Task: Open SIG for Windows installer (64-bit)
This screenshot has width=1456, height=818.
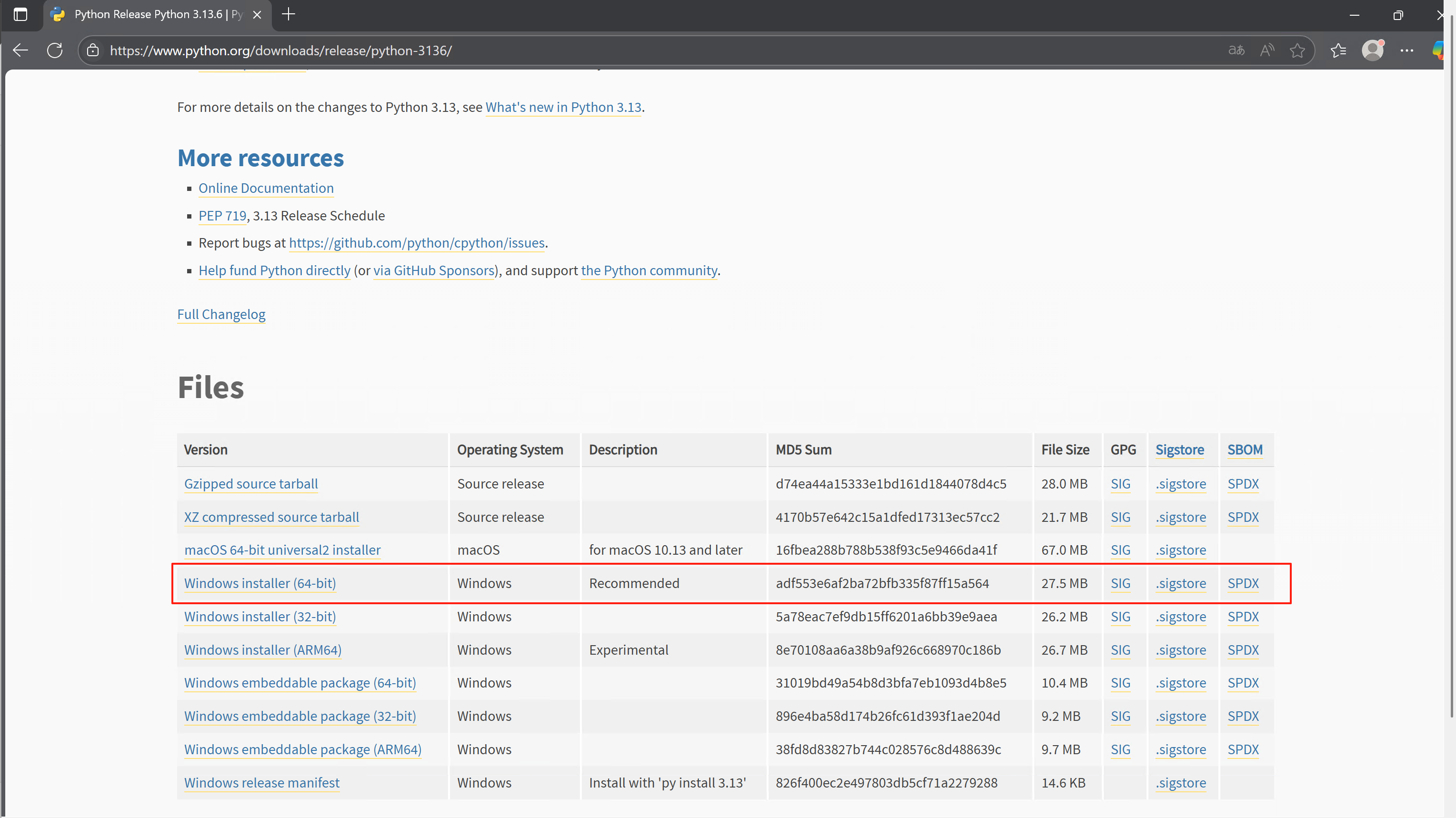Action: pyautogui.click(x=1120, y=583)
